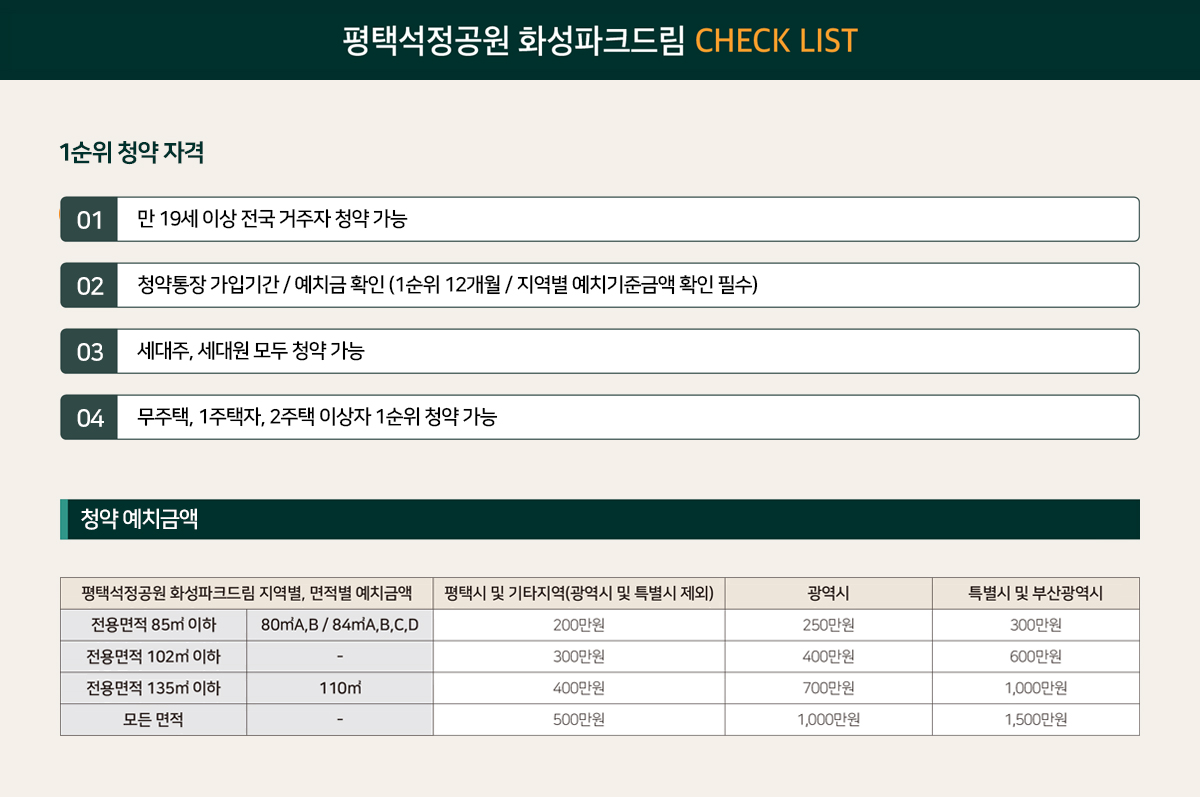Image resolution: width=1200 pixels, height=797 pixels.
Task: Select the '청약통장 가입기간 / 예치금 확인' line
Action: 447,285
